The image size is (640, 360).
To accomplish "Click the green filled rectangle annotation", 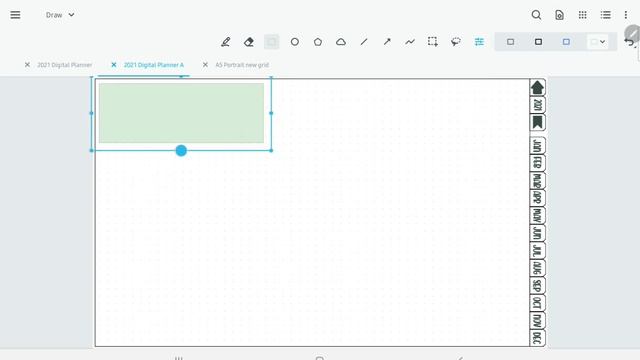I will point(181,113).
